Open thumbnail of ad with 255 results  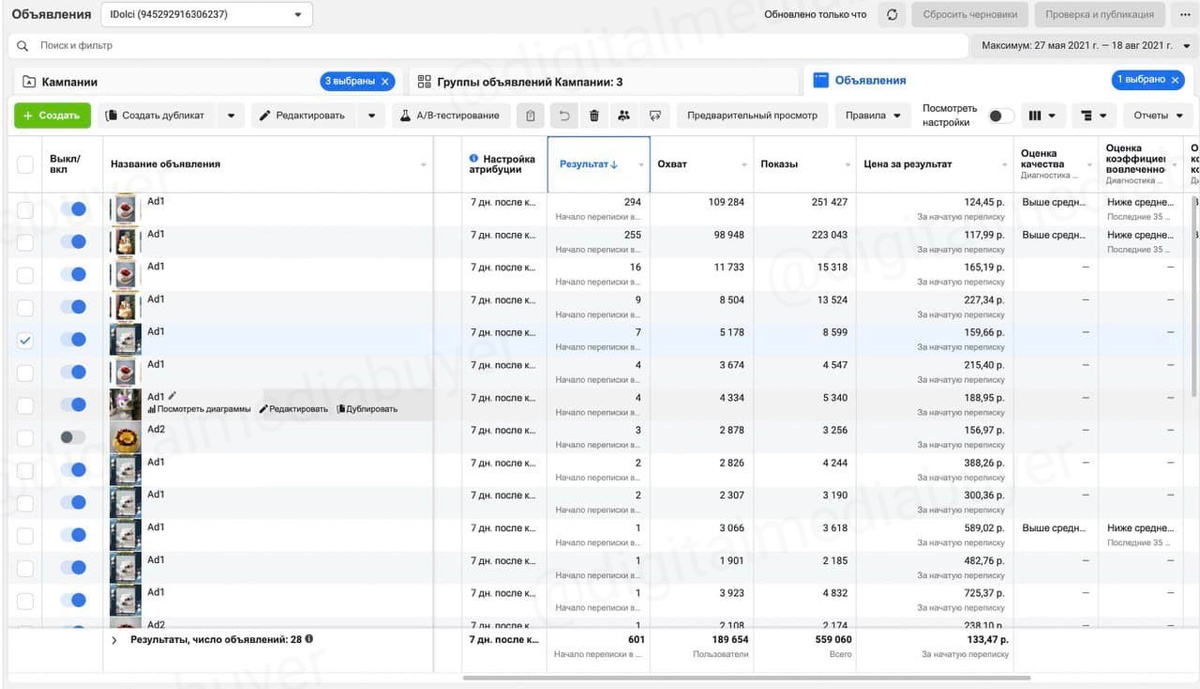tap(125, 242)
